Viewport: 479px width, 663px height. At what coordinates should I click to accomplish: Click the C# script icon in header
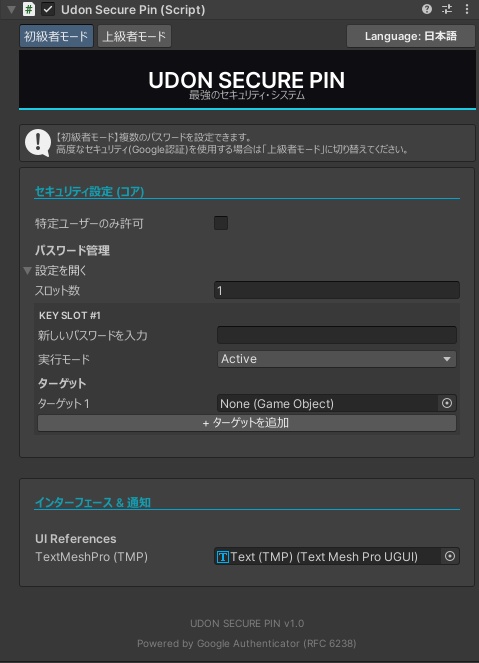tap(29, 9)
